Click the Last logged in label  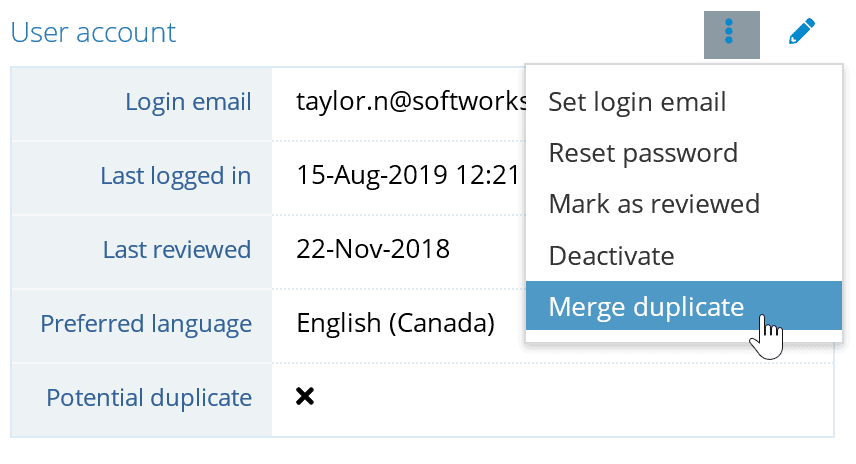click(x=176, y=176)
